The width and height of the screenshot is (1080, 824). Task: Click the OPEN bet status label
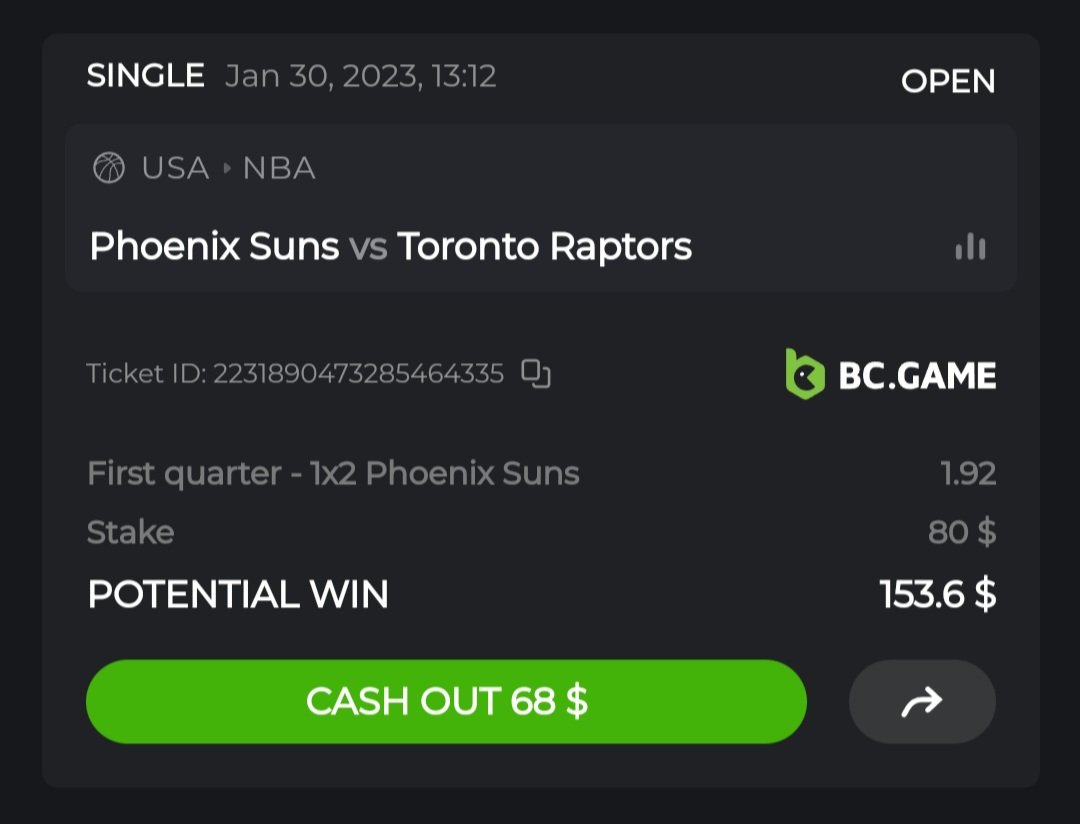(x=948, y=81)
